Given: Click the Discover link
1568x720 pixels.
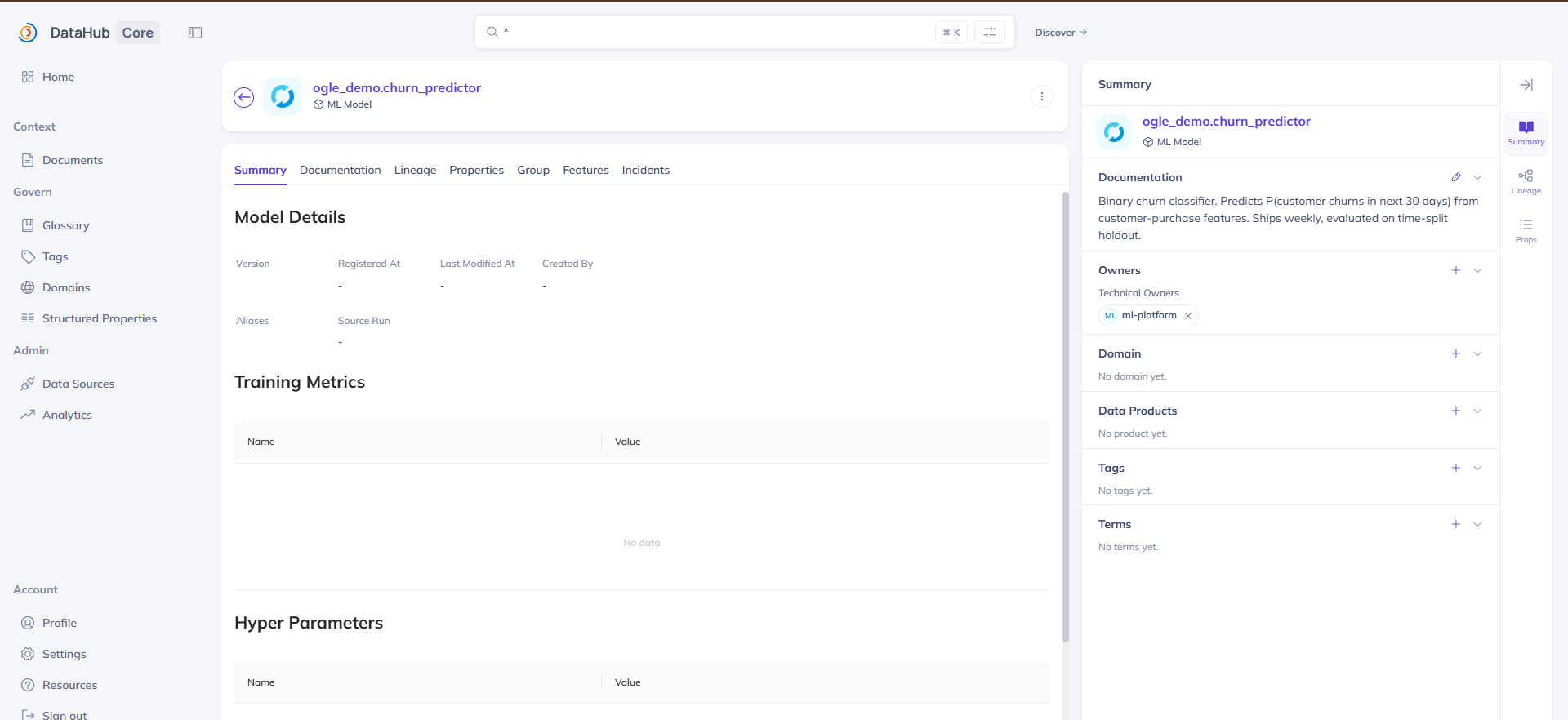Looking at the screenshot, I should click(x=1061, y=33).
